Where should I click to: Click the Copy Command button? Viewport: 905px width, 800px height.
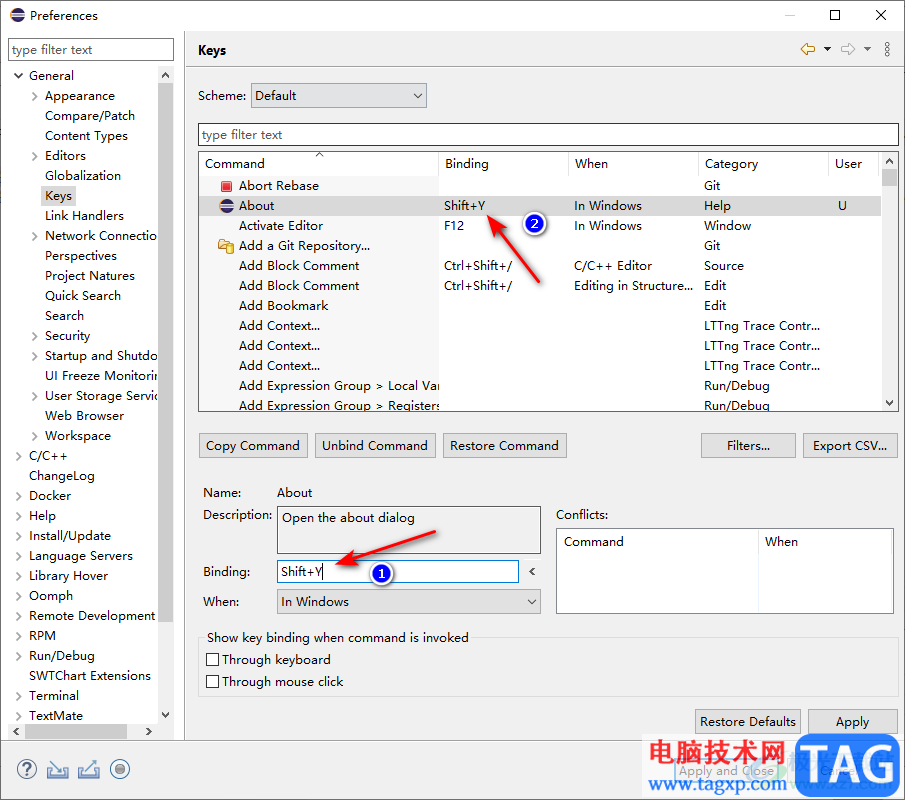click(x=253, y=446)
